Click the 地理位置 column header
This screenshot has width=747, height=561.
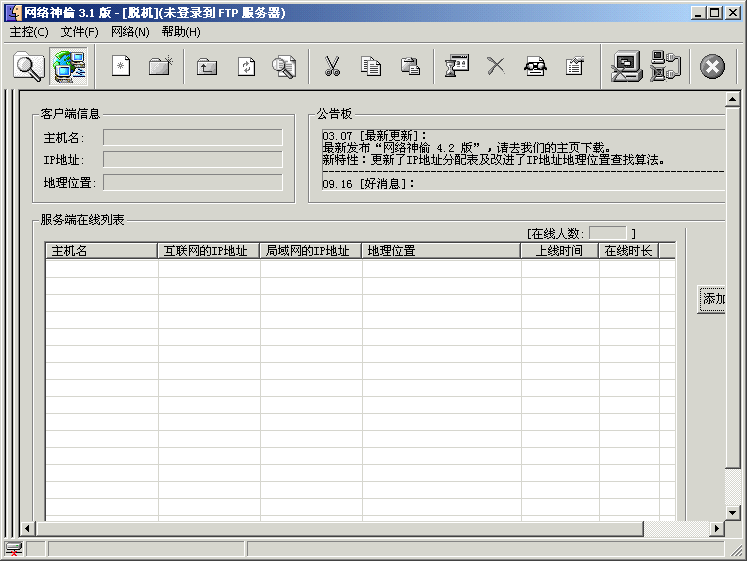pyautogui.click(x=441, y=251)
